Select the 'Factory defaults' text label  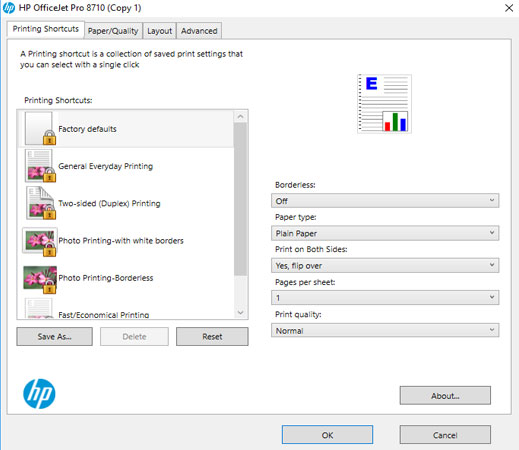87,129
